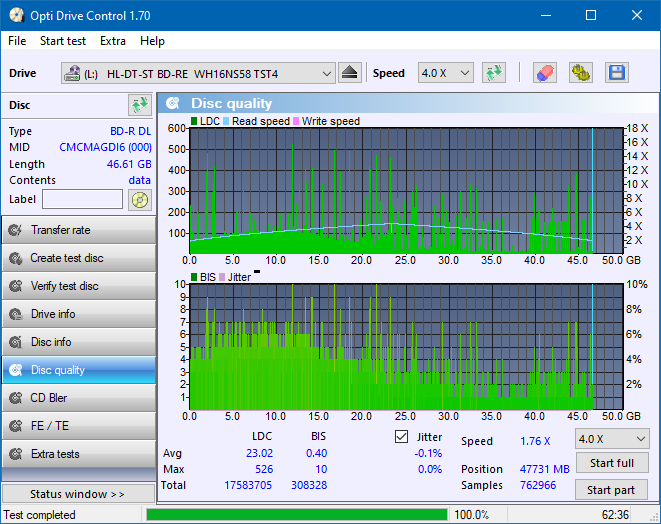The width and height of the screenshot is (661, 524).
Task: Open the Start test menu
Action: 63,41
